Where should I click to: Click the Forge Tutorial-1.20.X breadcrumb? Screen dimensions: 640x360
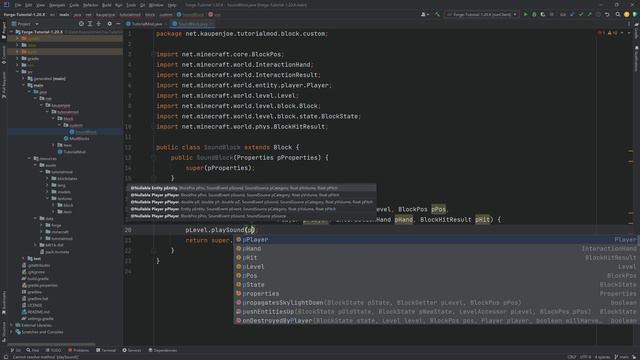point(24,14)
